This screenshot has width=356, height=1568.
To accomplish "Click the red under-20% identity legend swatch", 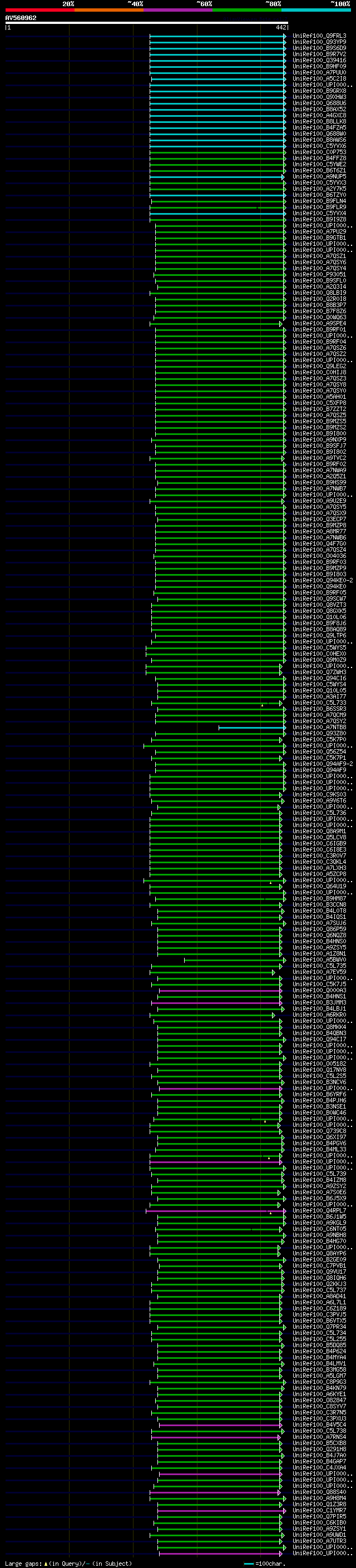I will pos(39,11).
